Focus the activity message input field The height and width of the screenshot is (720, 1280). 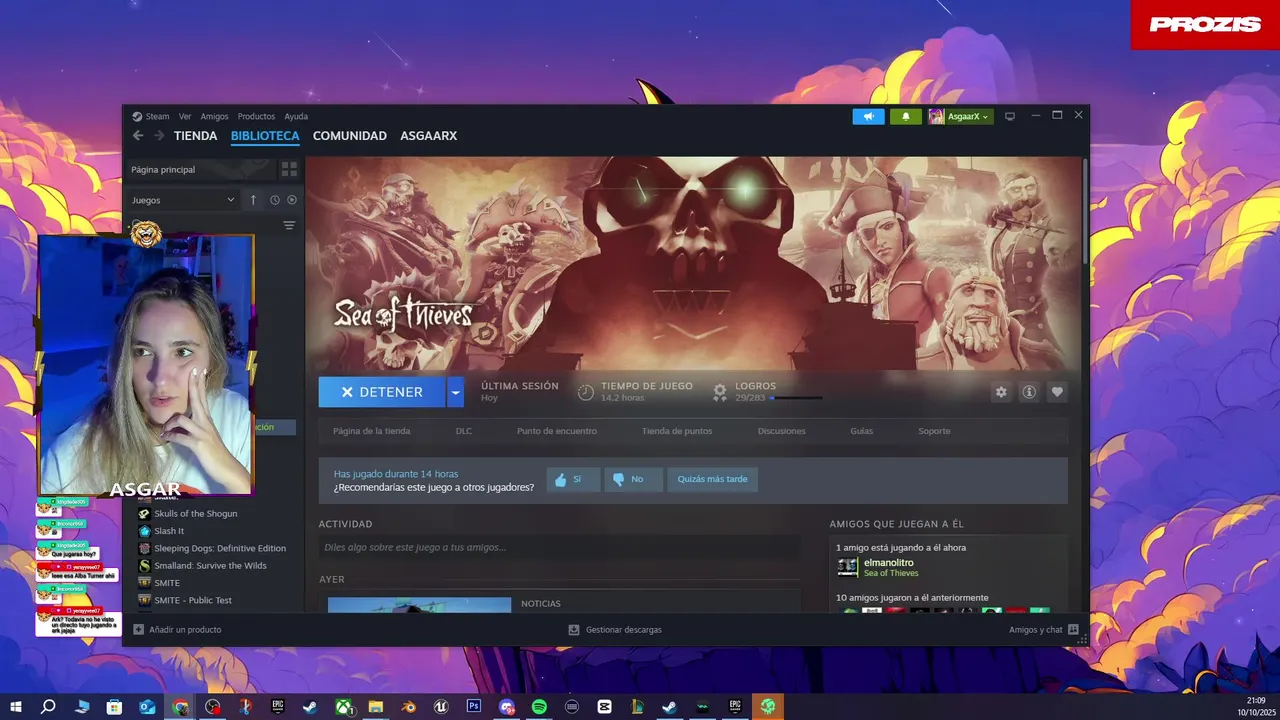pos(559,547)
